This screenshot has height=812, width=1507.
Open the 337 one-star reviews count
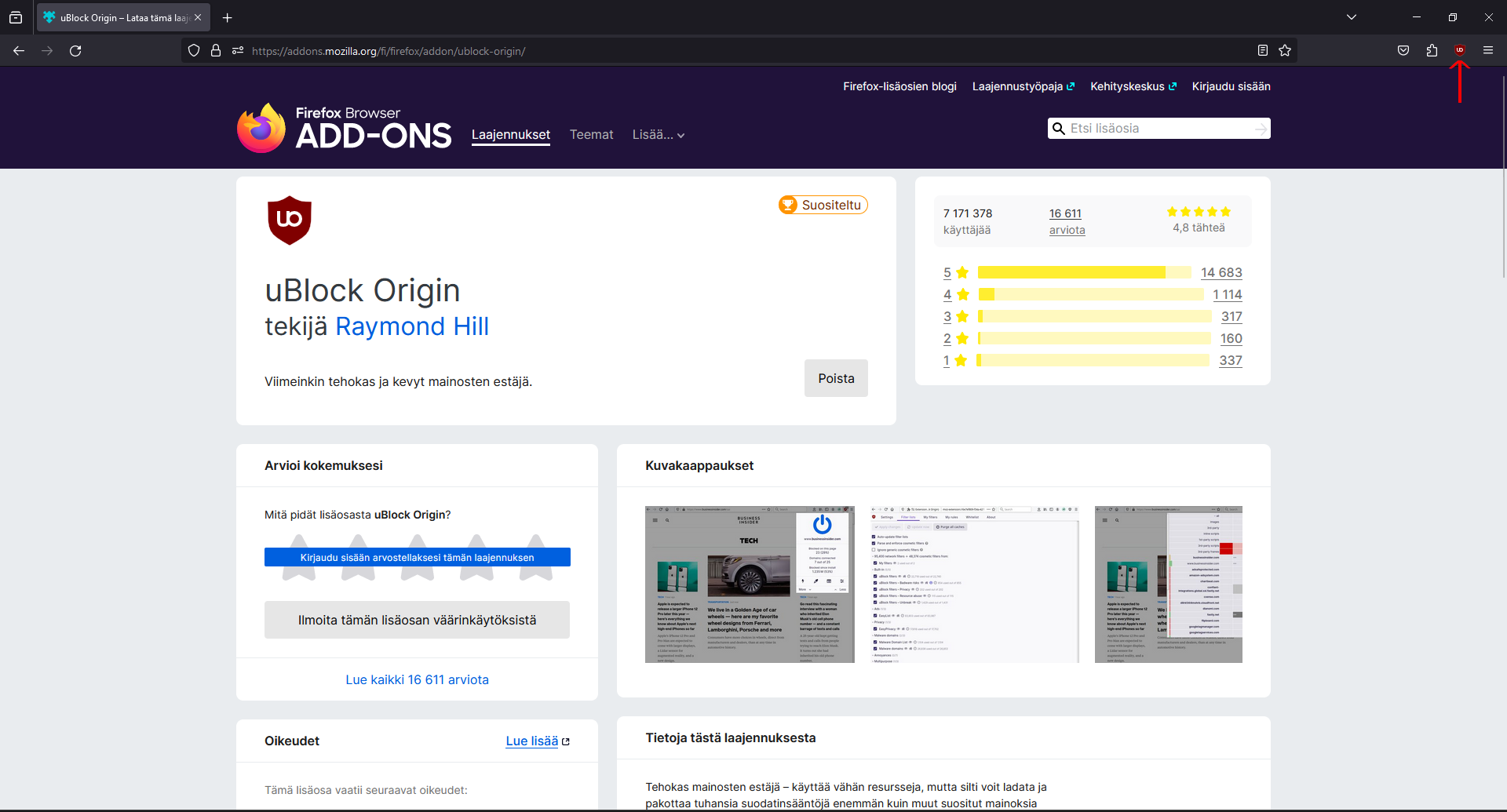[x=1231, y=361]
